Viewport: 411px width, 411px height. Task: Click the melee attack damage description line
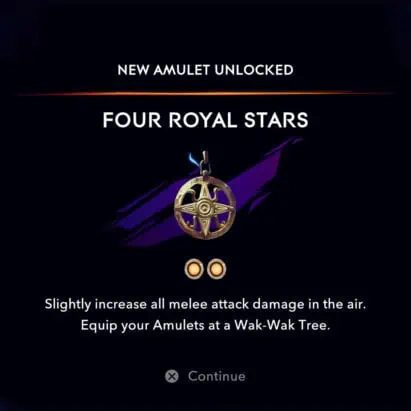[x=205, y=305]
